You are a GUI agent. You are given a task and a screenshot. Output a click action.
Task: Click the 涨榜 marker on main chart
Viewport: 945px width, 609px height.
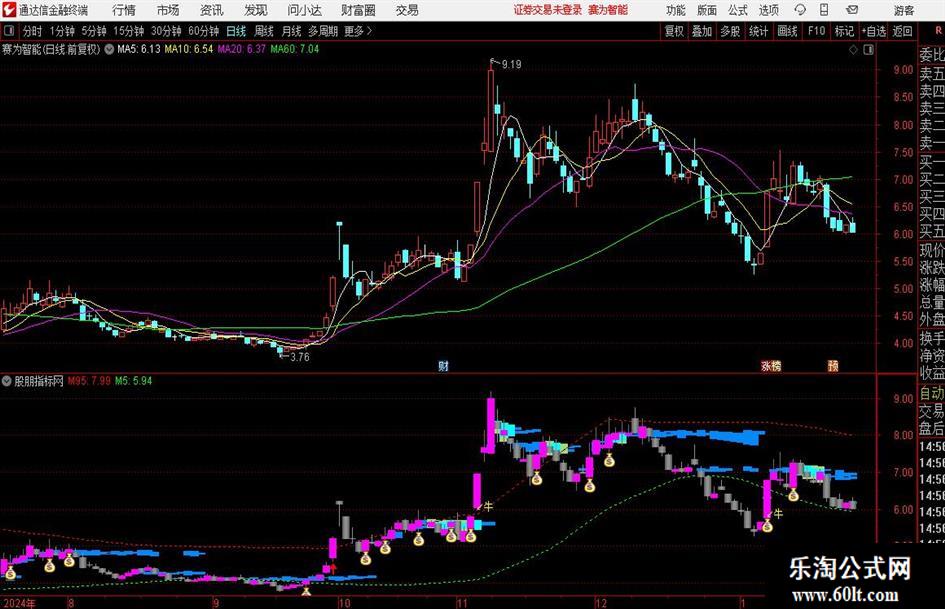tap(771, 365)
